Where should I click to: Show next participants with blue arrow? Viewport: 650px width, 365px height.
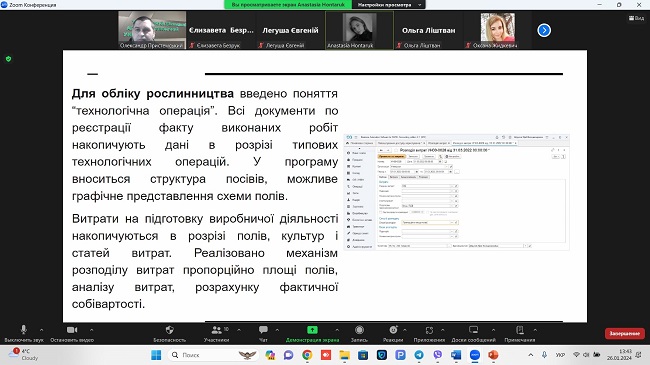pyautogui.click(x=544, y=30)
